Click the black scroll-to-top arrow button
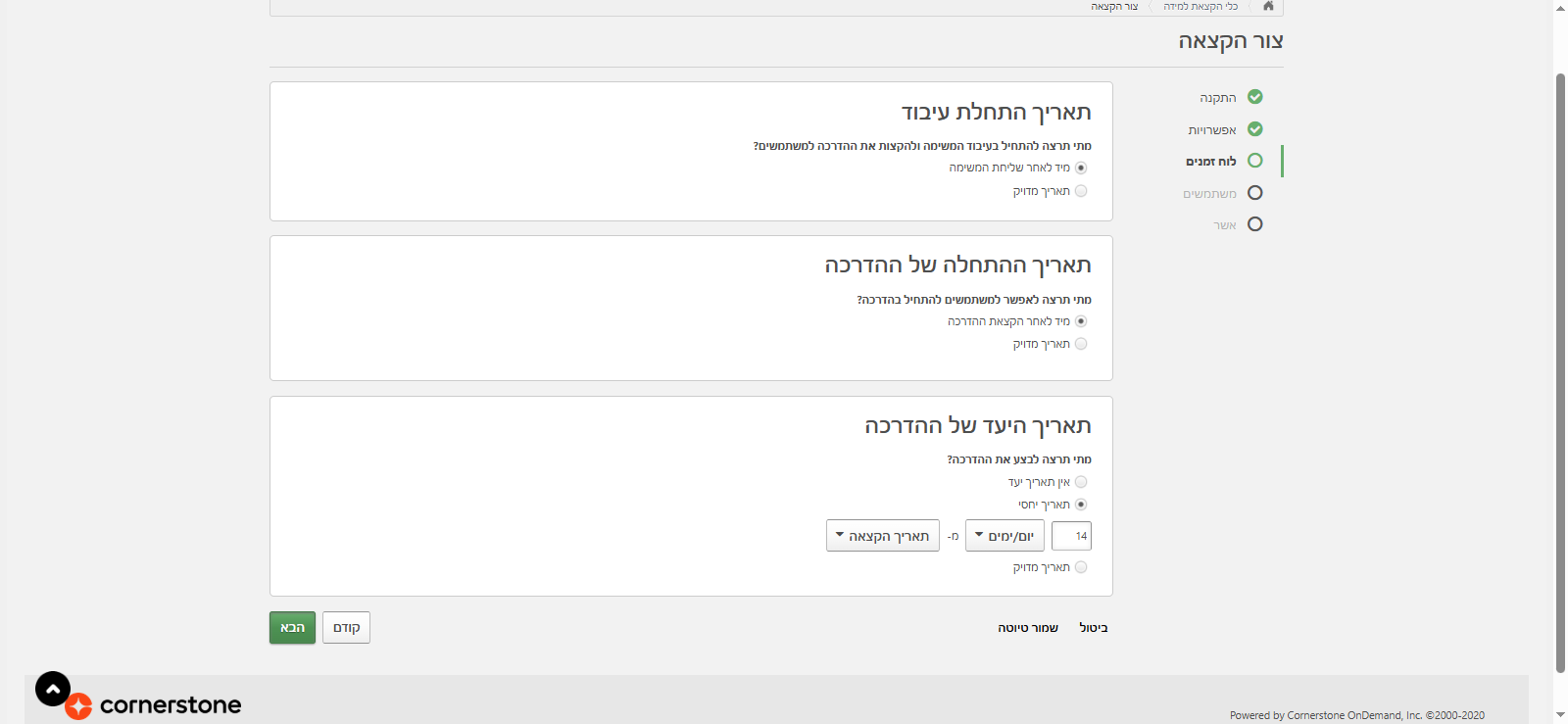This screenshot has height=724, width=1568. click(53, 689)
